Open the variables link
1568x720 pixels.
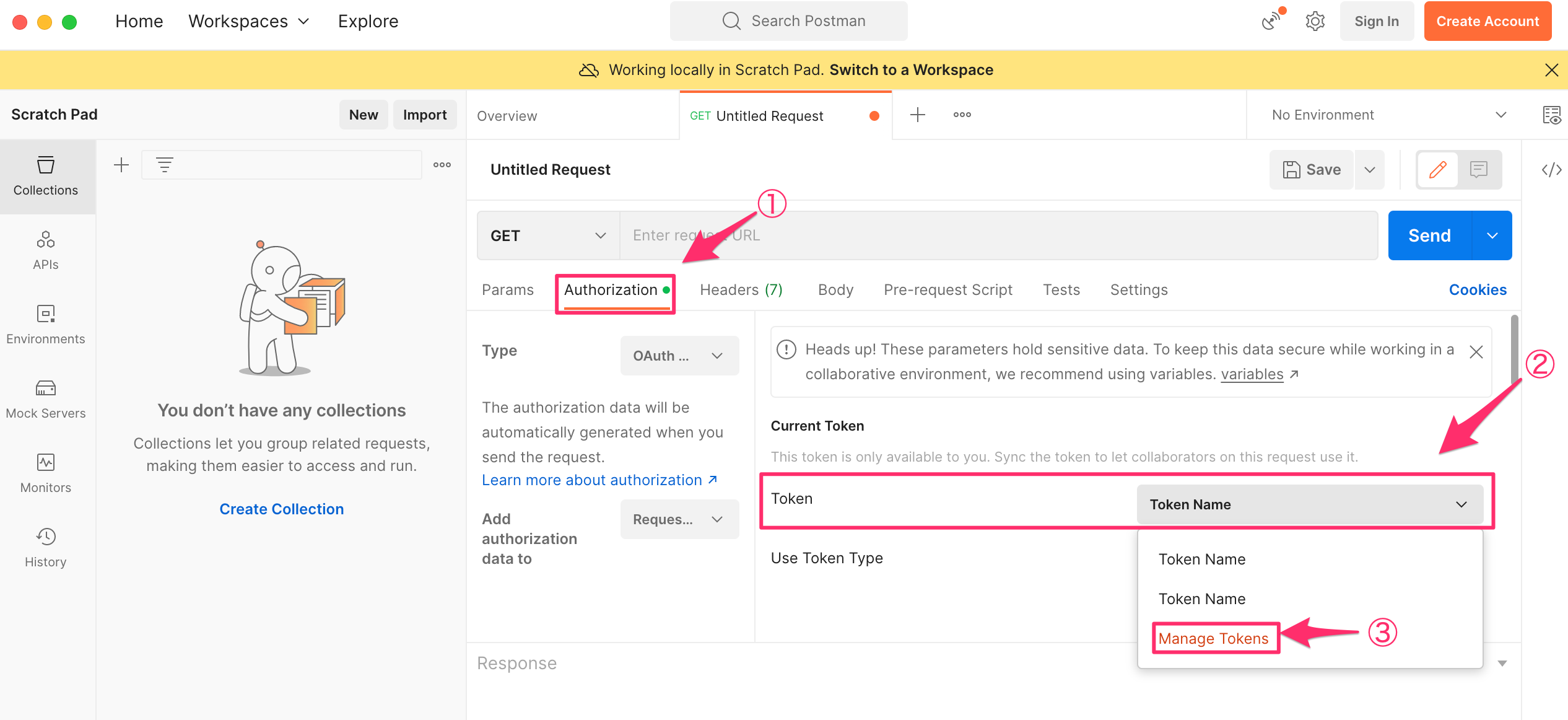click(1252, 374)
